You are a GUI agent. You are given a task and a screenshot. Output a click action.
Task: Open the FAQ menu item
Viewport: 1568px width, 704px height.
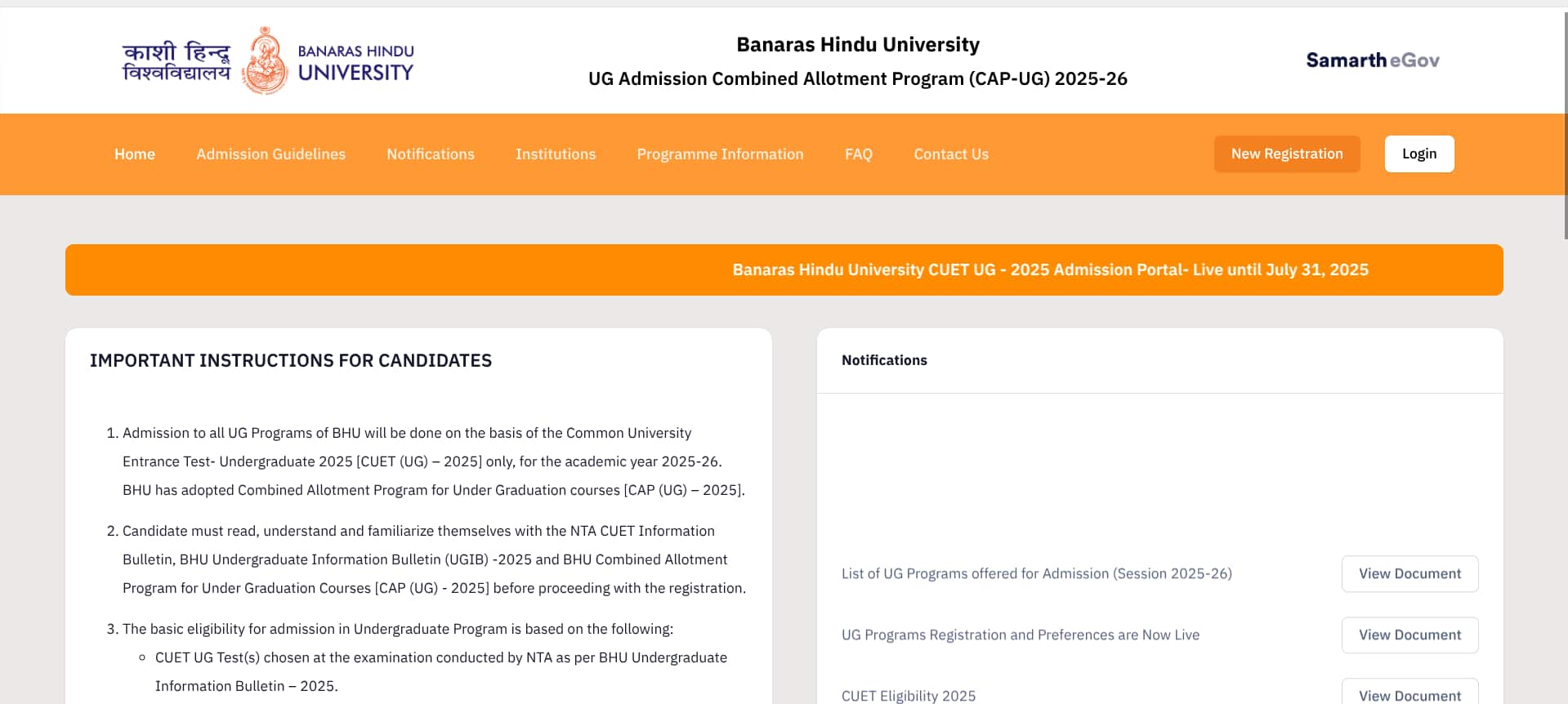pyautogui.click(x=859, y=154)
